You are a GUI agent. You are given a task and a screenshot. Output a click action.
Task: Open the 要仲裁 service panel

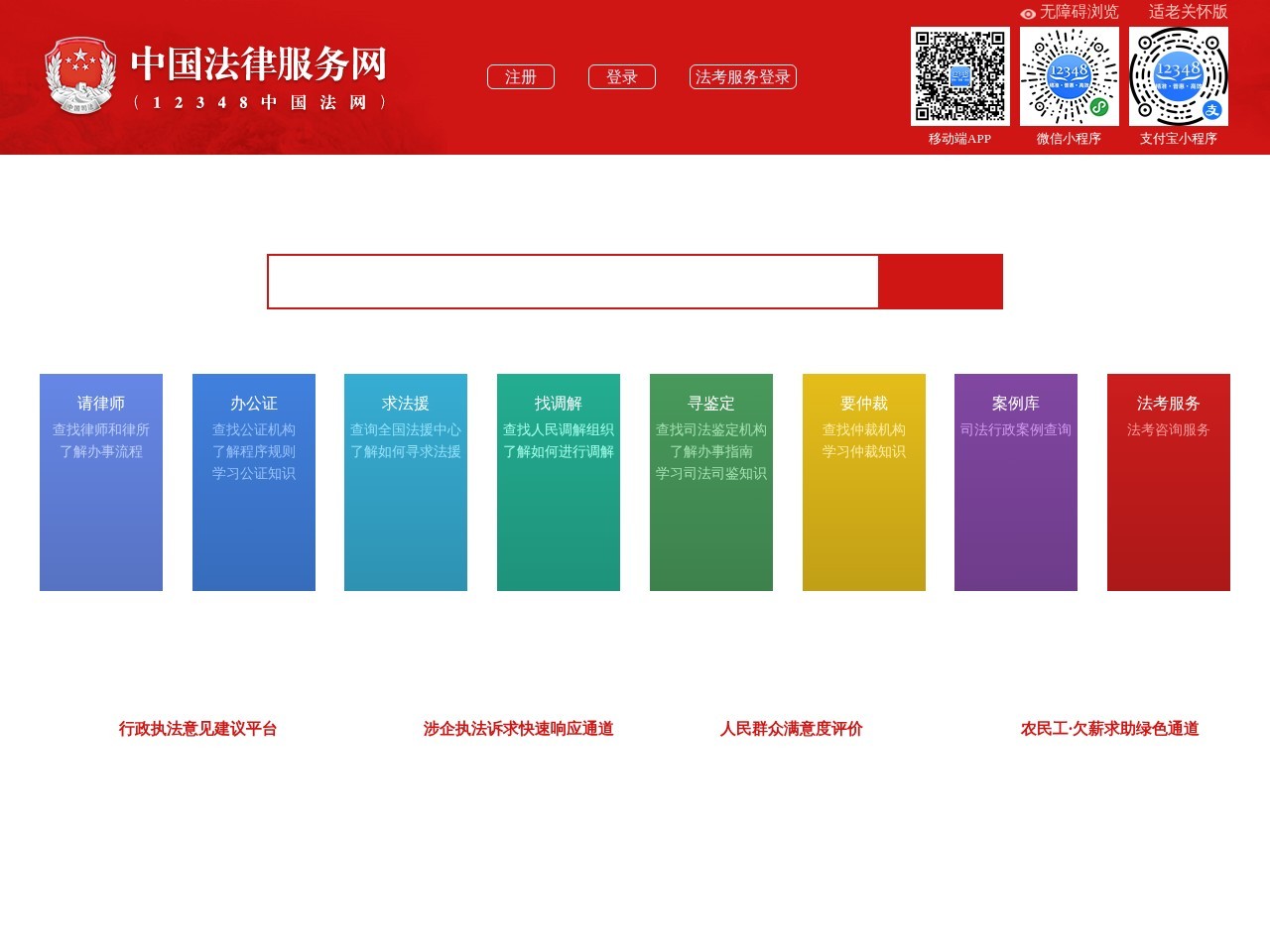coord(862,482)
